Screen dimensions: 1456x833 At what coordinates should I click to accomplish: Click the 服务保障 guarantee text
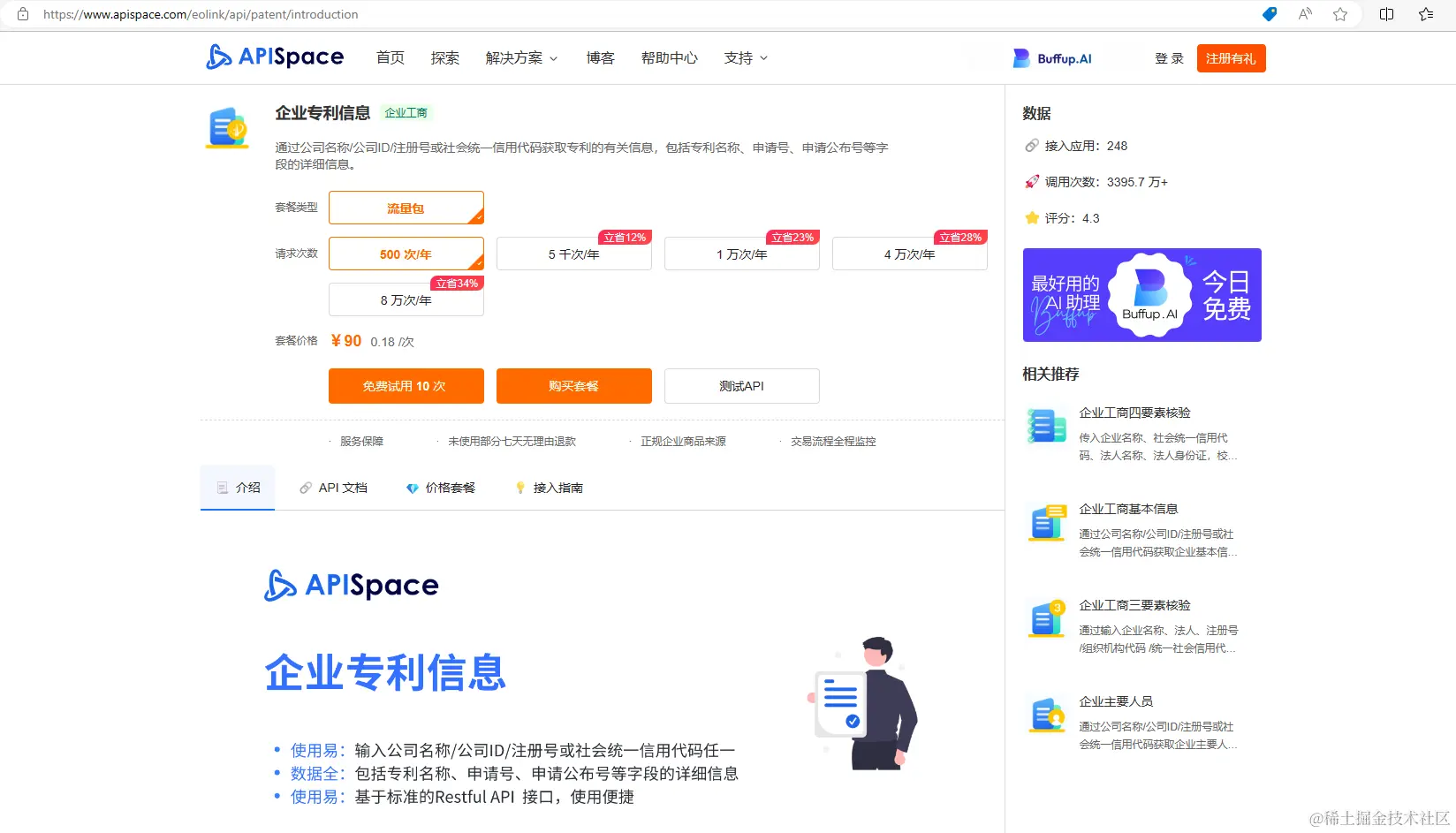click(x=361, y=441)
